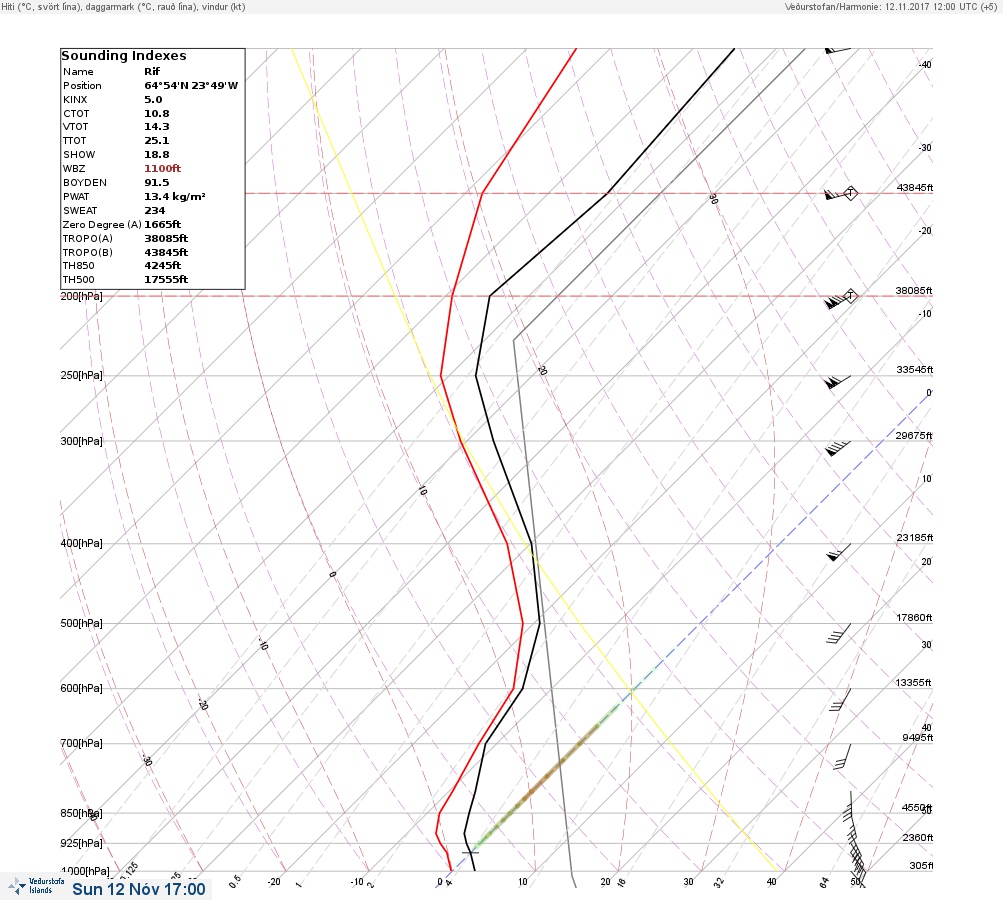Image resolution: width=1003 pixels, height=900 pixels.
Task: Click the wind barb at 400 hPa level
Action: pyautogui.click(x=839, y=553)
